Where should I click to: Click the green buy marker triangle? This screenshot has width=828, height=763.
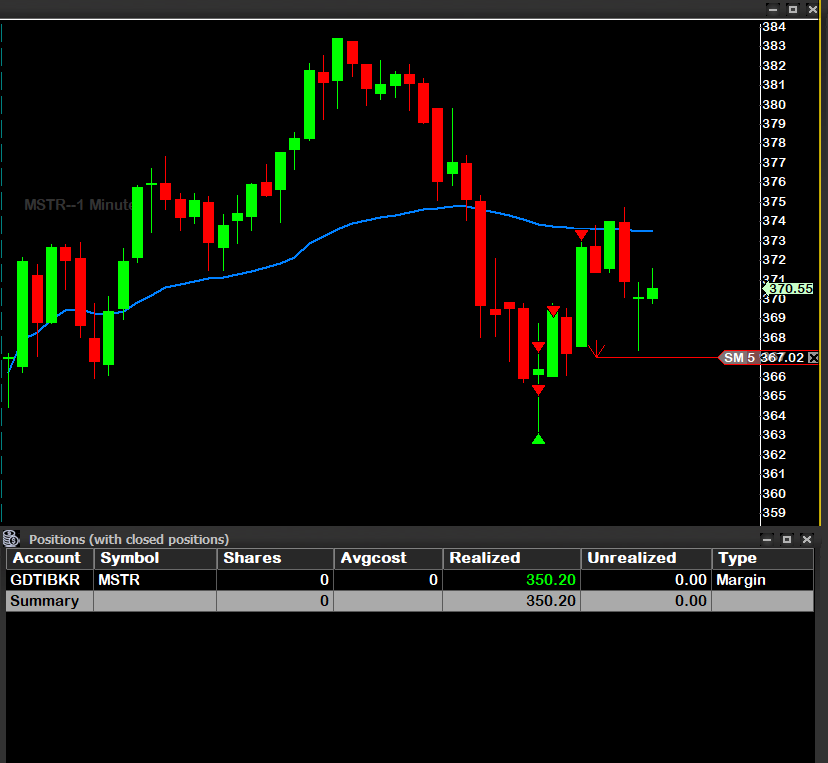(x=538, y=439)
